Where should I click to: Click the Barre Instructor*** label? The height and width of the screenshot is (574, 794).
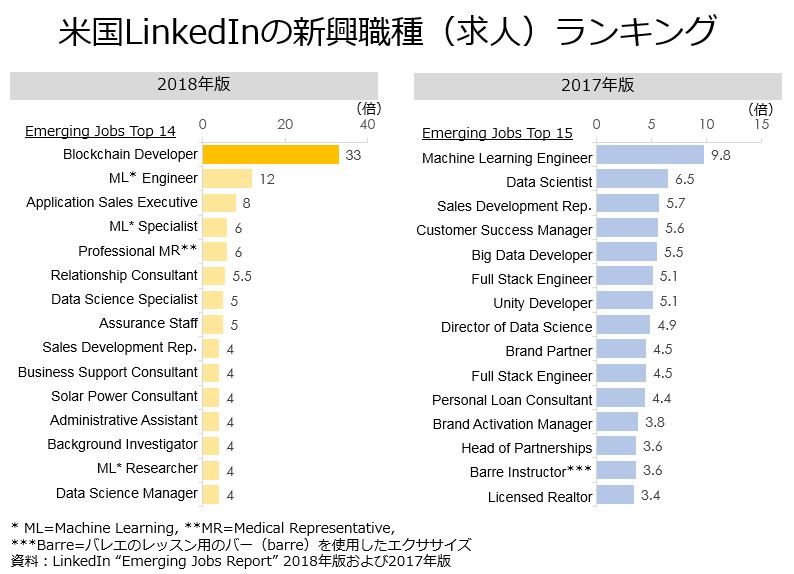[x=531, y=472]
